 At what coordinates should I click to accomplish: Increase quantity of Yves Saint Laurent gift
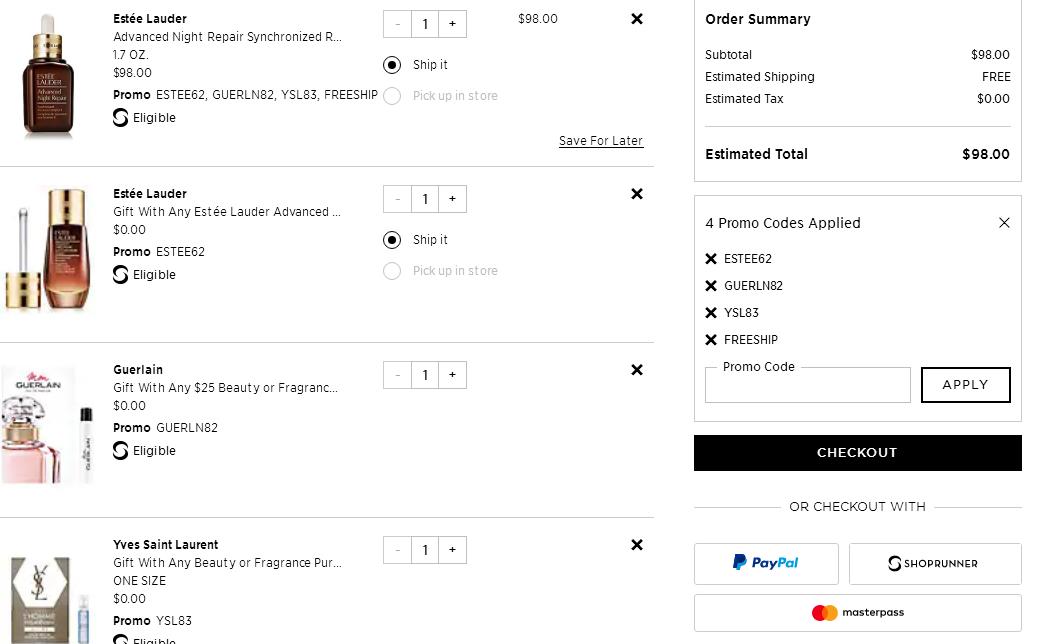tap(452, 550)
